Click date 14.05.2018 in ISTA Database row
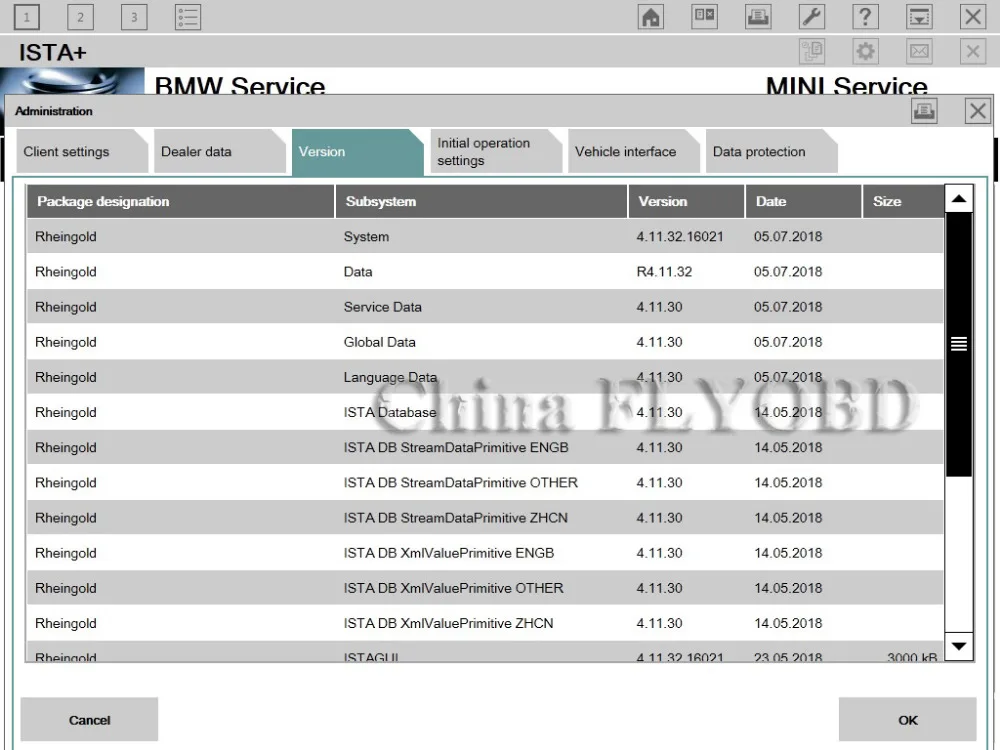This screenshot has height=750, width=1000. [788, 412]
